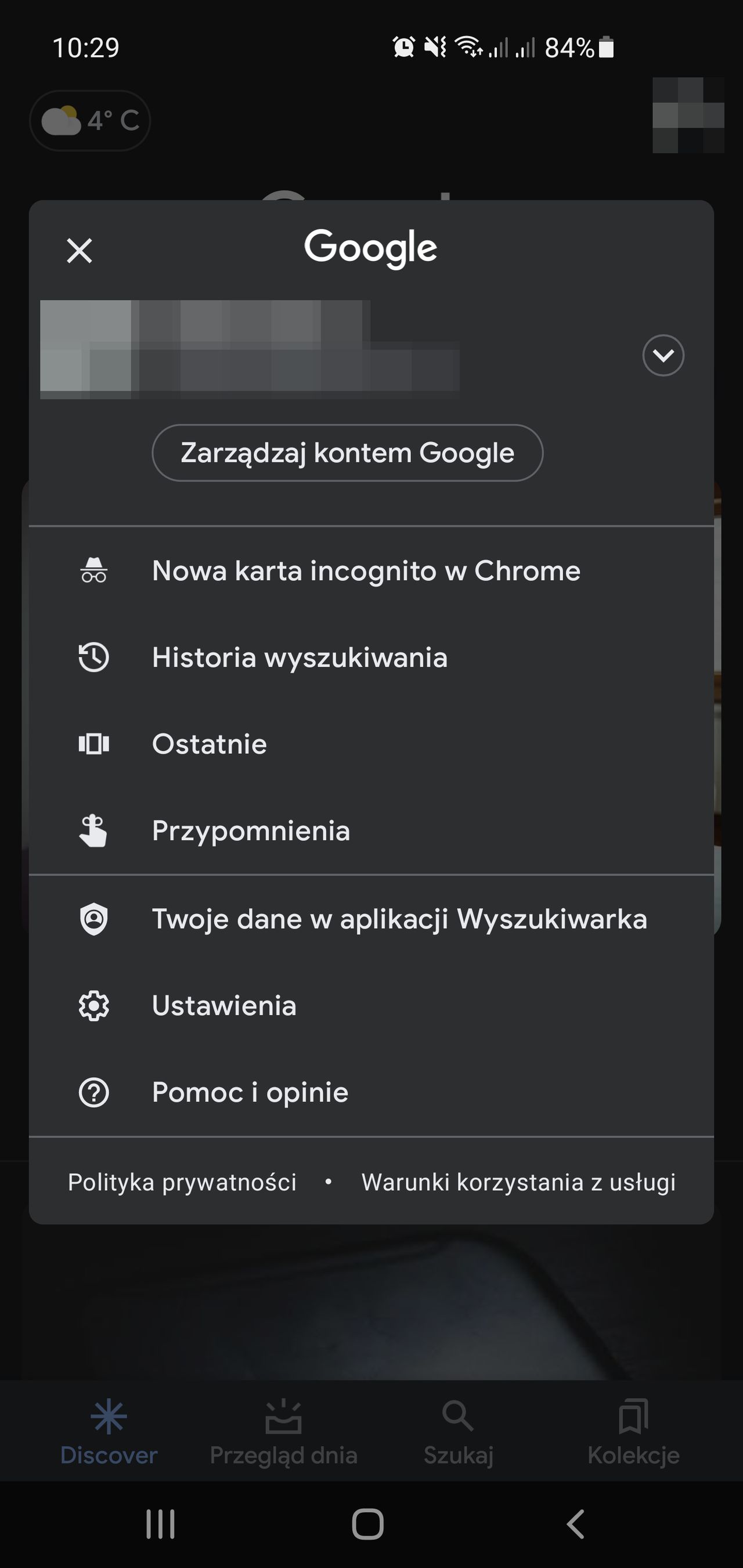Collapse the menu with the X button
This screenshot has height=1568, width=743.
click(80, 250)
